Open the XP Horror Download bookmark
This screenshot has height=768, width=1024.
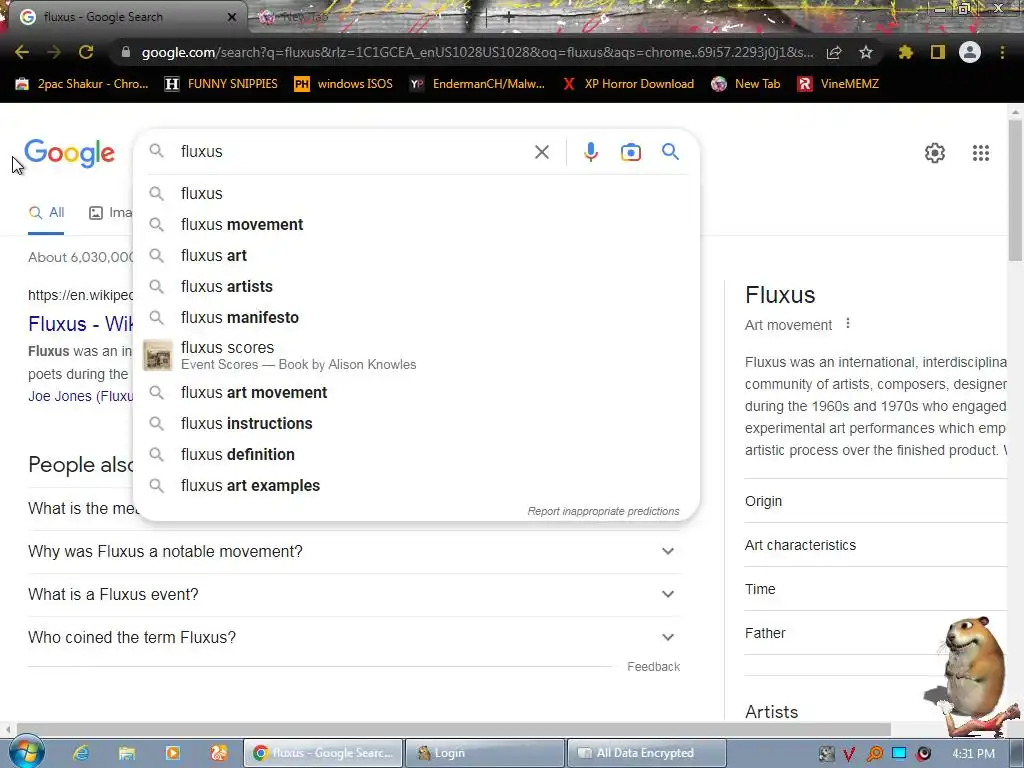(x=628, y=84)
